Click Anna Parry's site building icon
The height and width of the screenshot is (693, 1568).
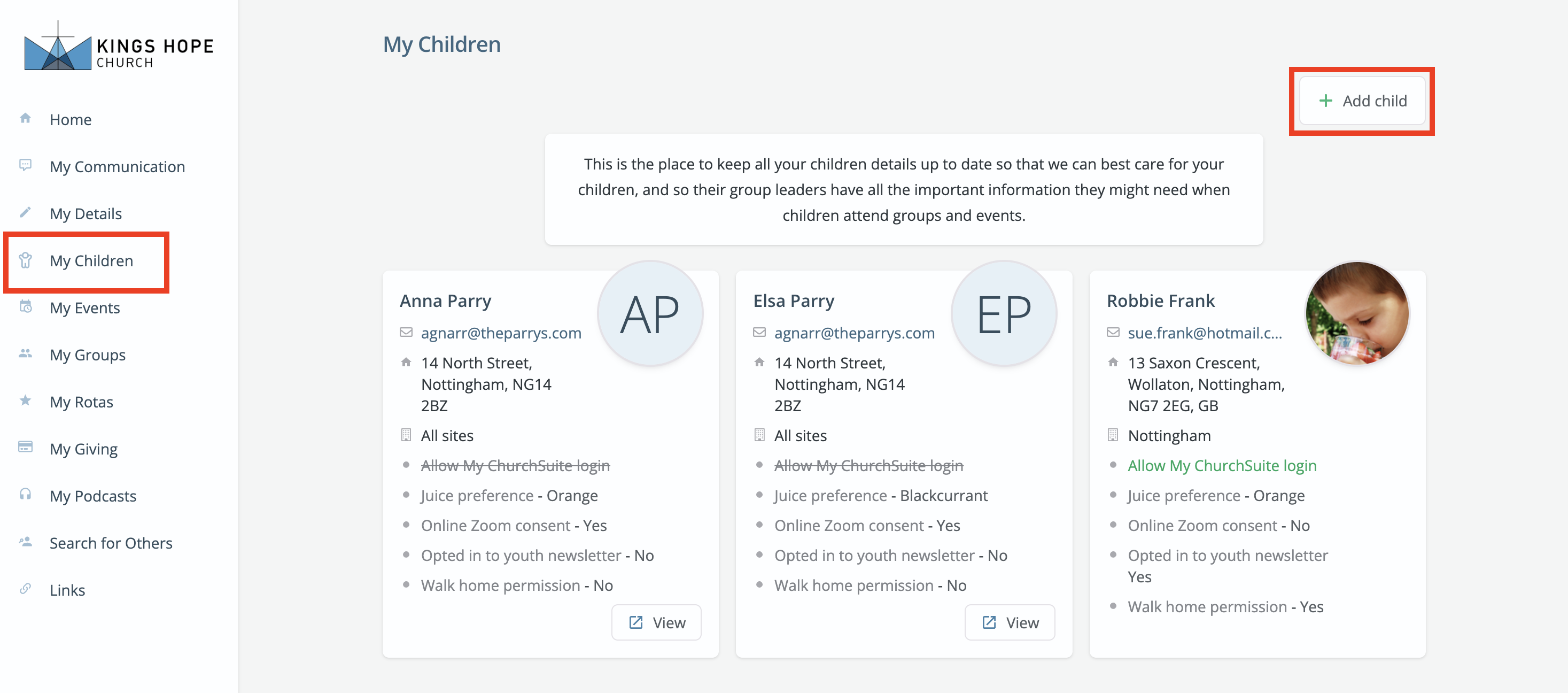[406, 435]
